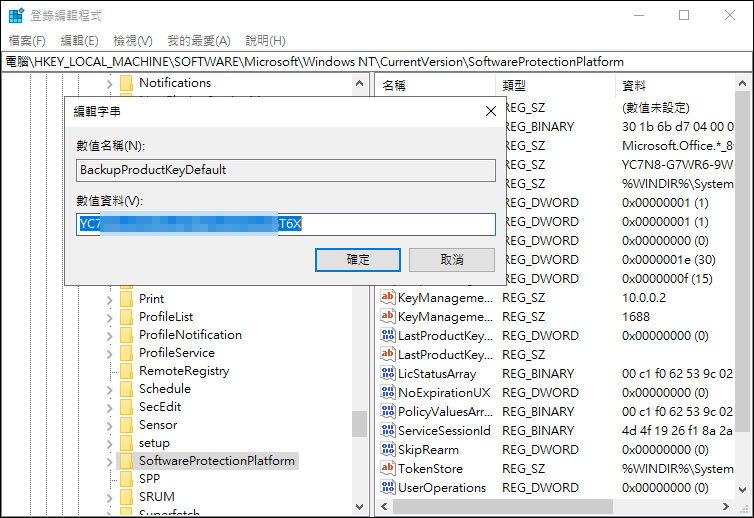Screen dimensions: 754x518
Task: Click the TokenStore string icon
Action: click(x=388, y=468)
